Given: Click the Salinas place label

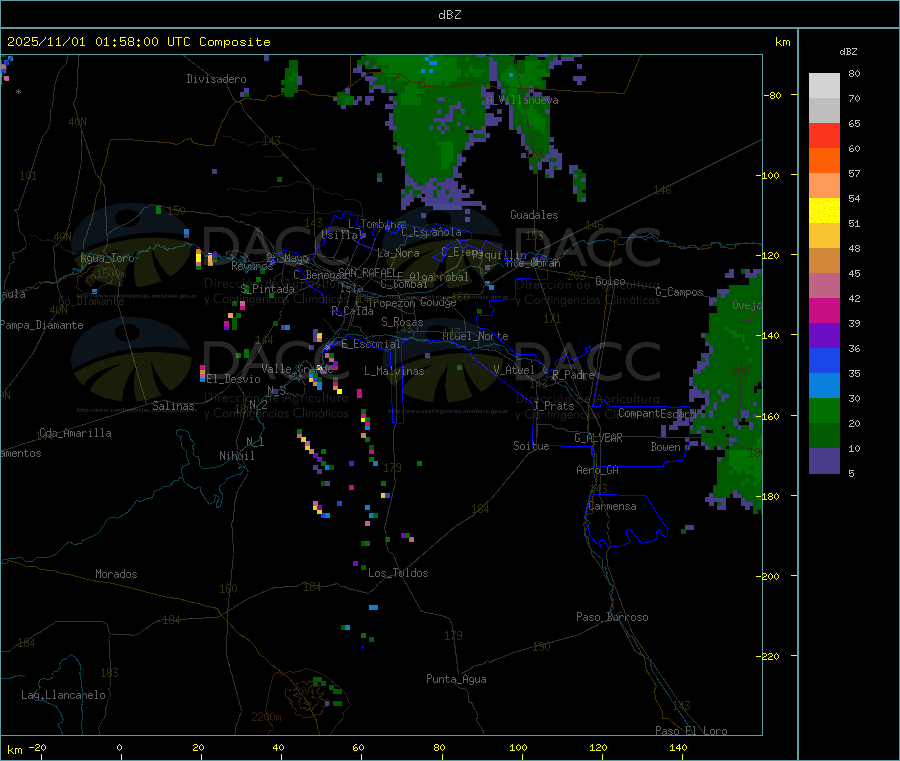Looking at the screenshot, I should (x=173, y=406).
